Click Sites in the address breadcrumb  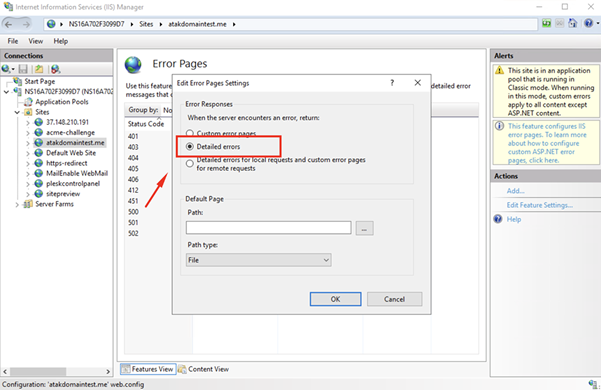146,24
